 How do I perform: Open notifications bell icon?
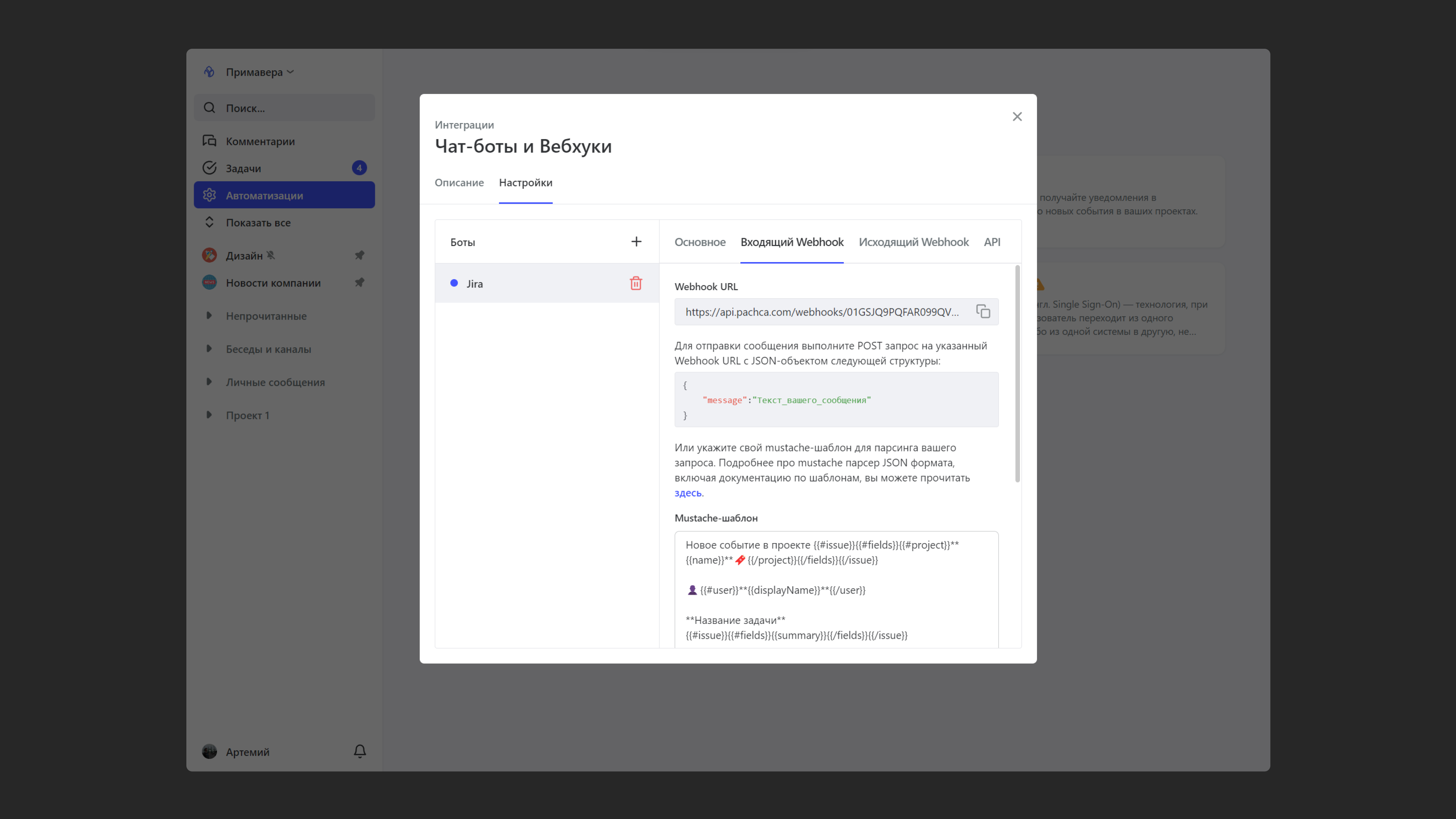360,751
